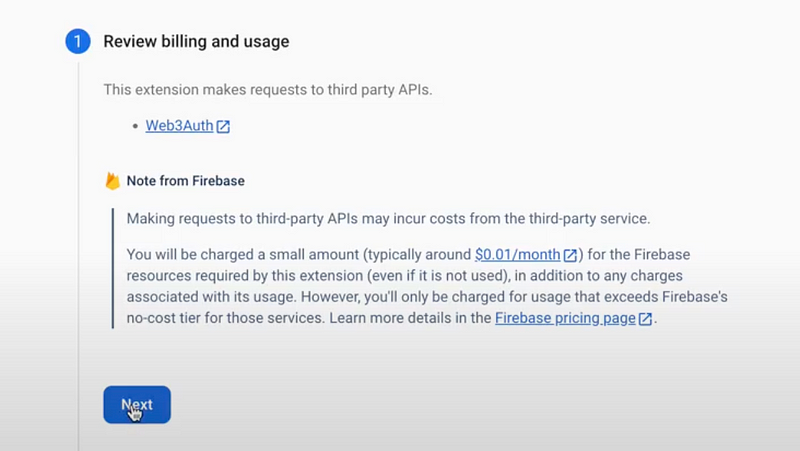
Task: Click the Note from Firebase label
Action: point(185,181)
